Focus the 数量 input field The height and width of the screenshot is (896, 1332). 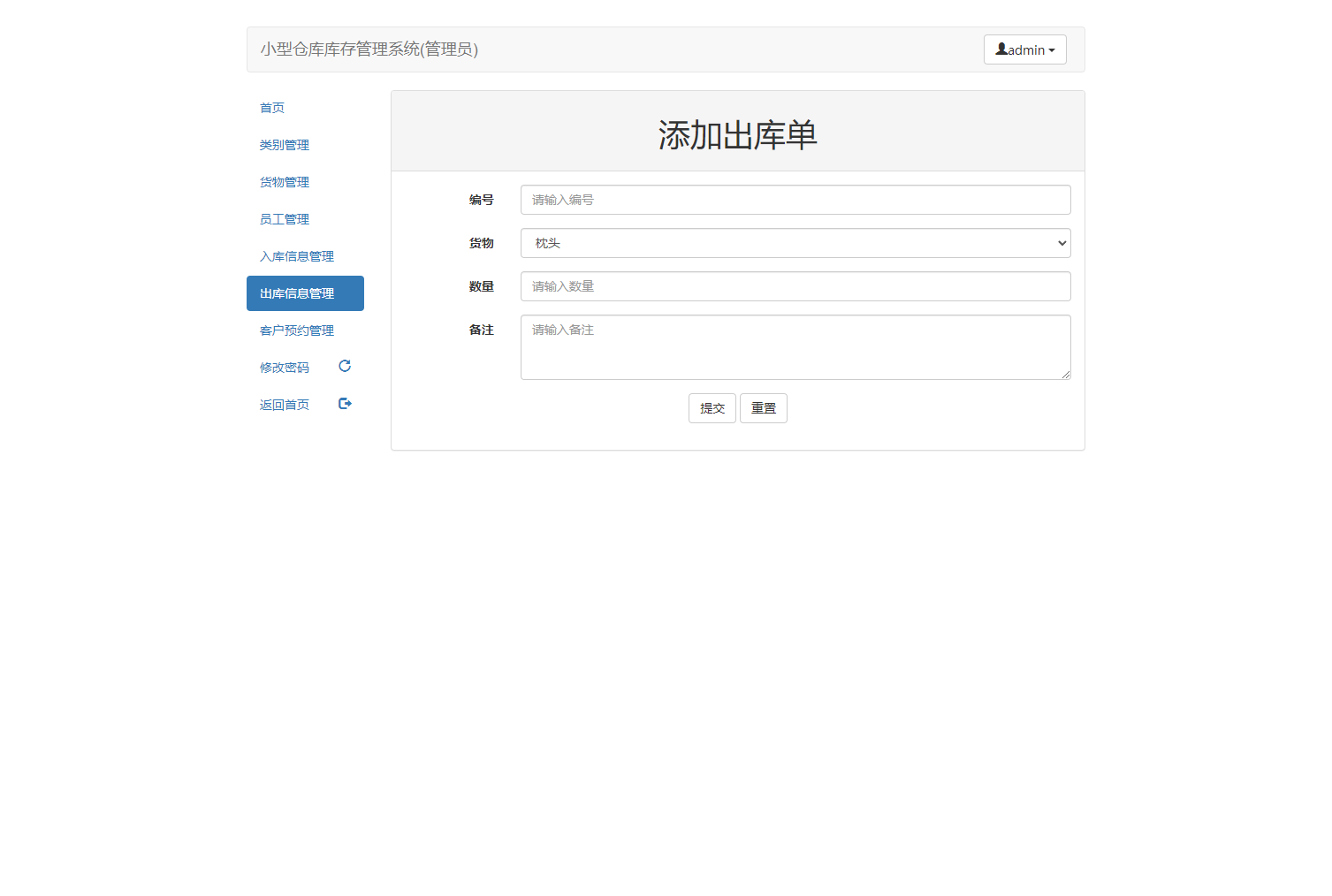(x=795, y=286)
